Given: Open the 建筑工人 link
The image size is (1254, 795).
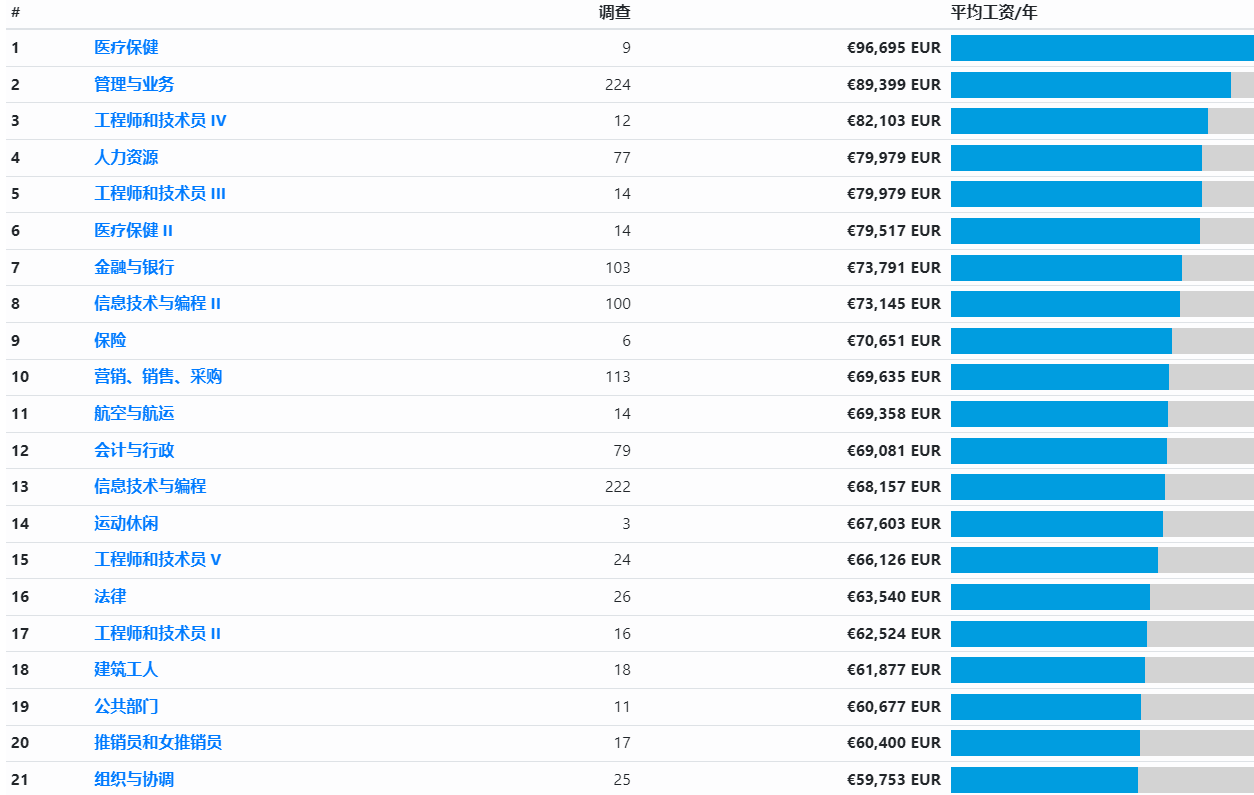Looking at the screenshot, I should (126, 670).
